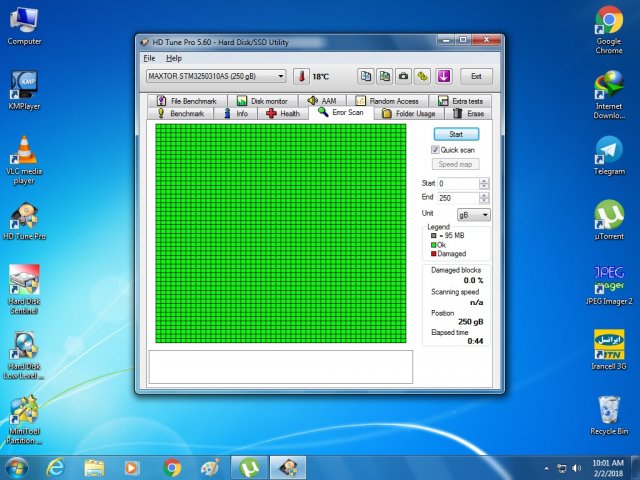Switch to the Benchmark tab
The height and width of the screenshot is (480, 640).
(181, 114)
